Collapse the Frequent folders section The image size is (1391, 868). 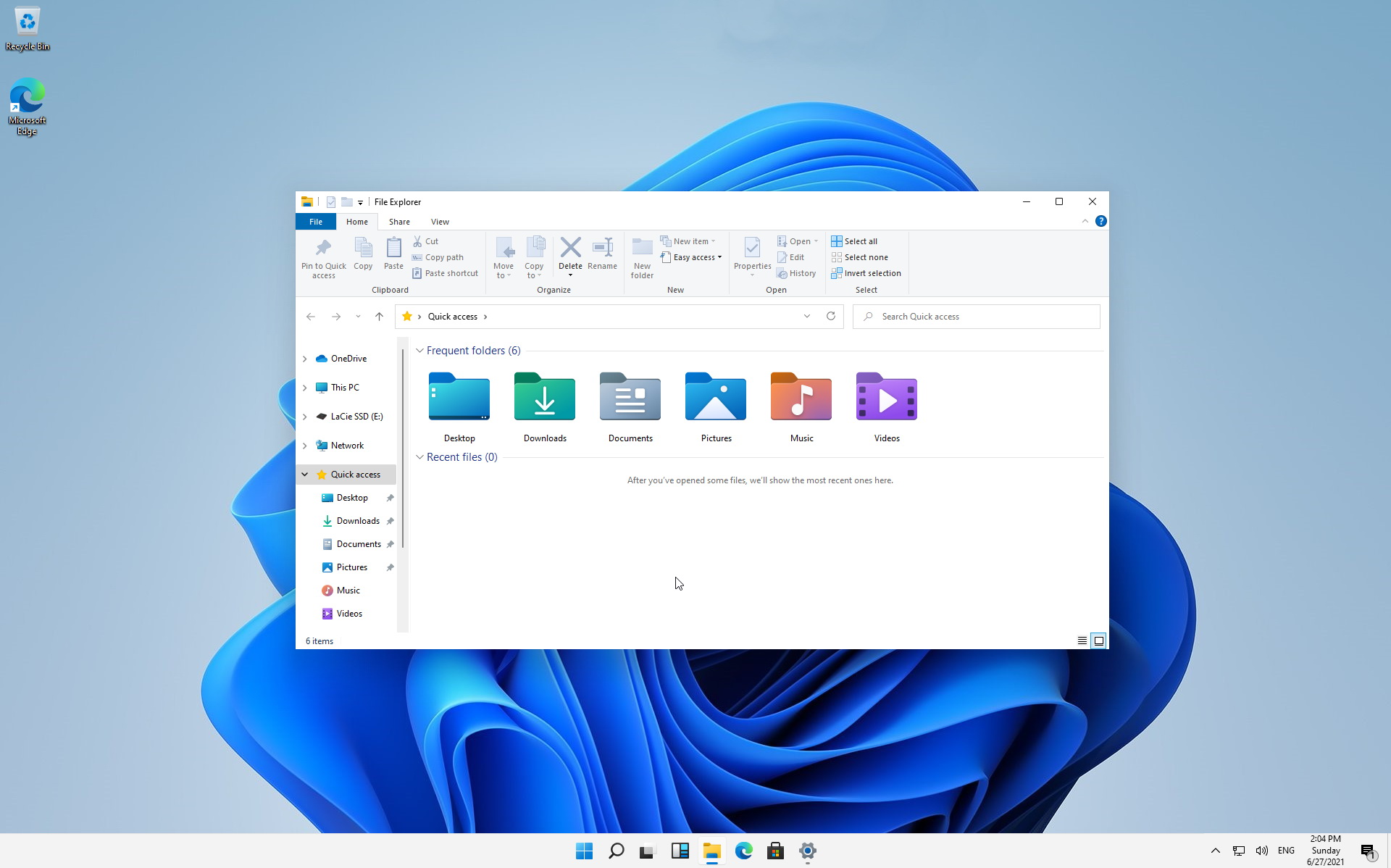[x=419, y=351]
